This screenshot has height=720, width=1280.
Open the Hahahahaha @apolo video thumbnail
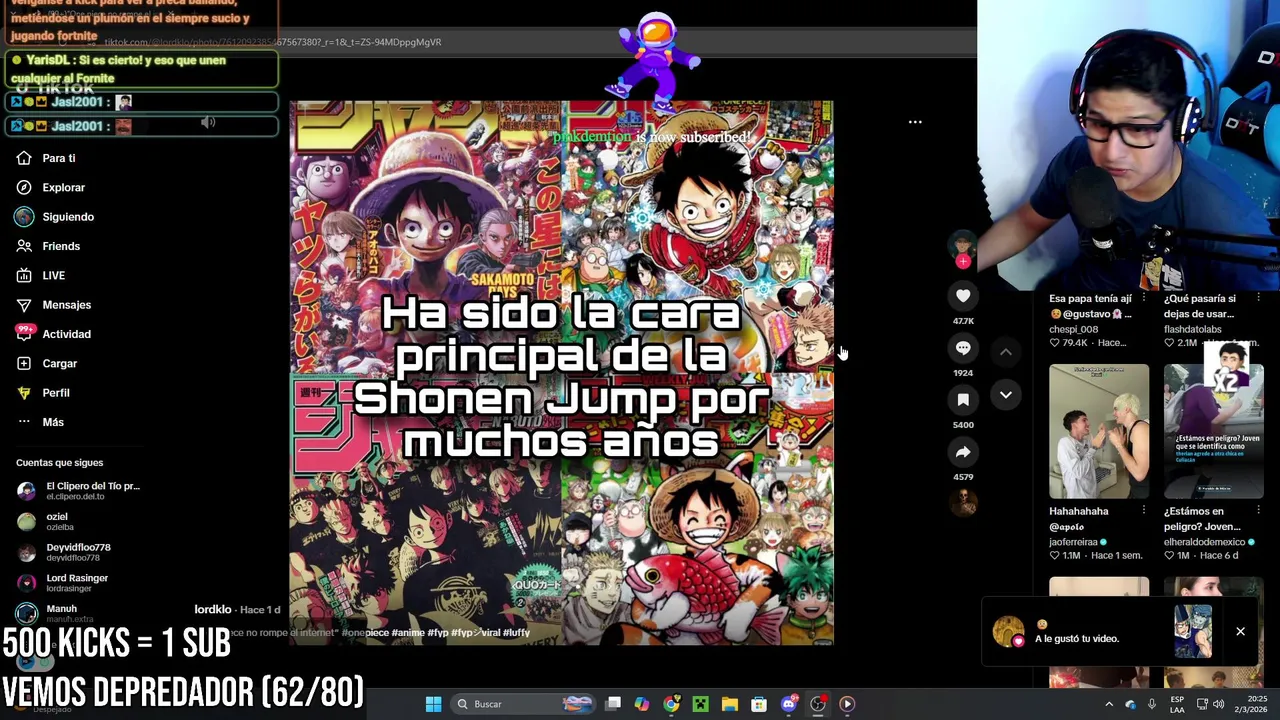tap(1099, 432)
